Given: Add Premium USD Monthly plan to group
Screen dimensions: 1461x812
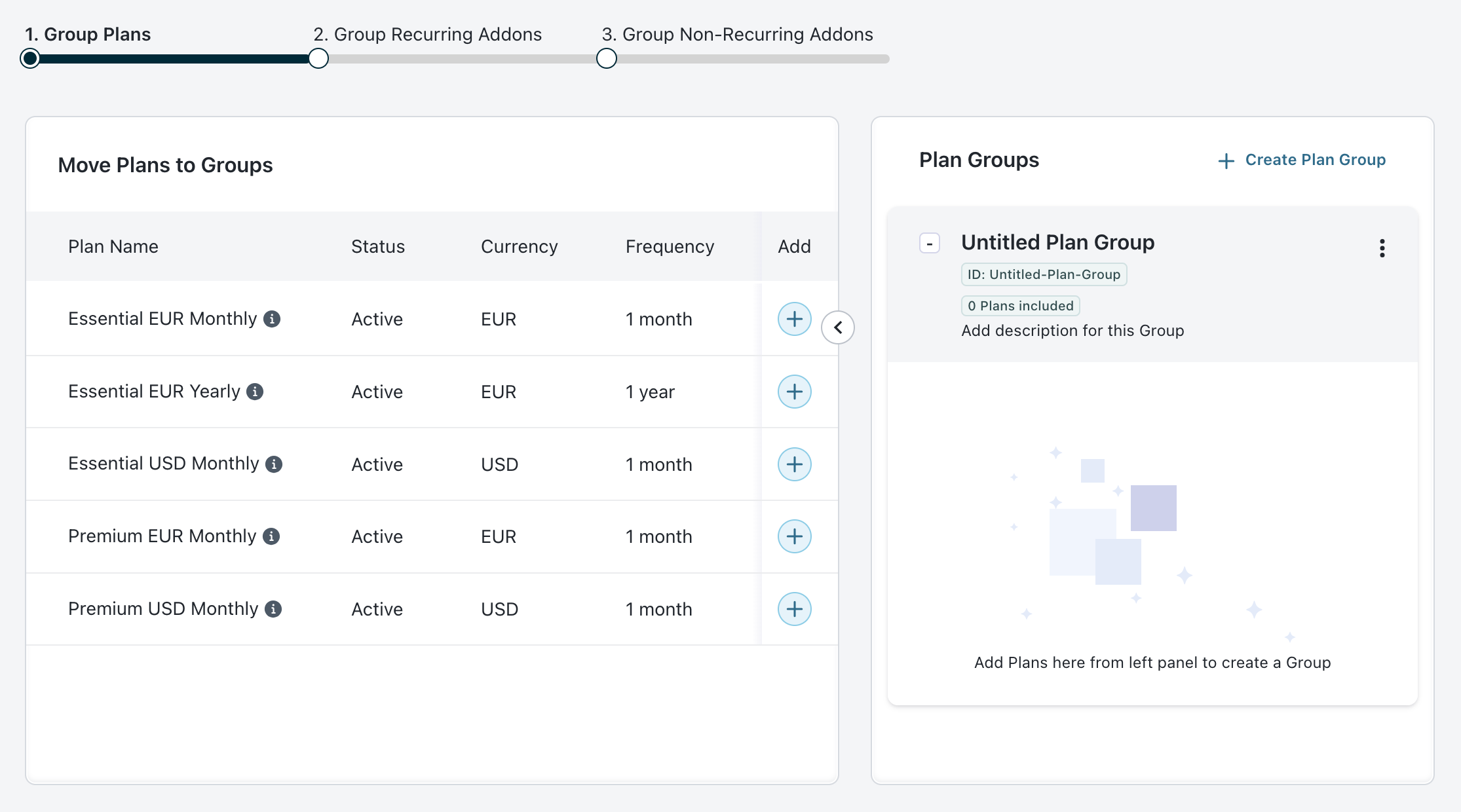Looking at the screenshot, I should pyautogui.click(x=794, y=609).
